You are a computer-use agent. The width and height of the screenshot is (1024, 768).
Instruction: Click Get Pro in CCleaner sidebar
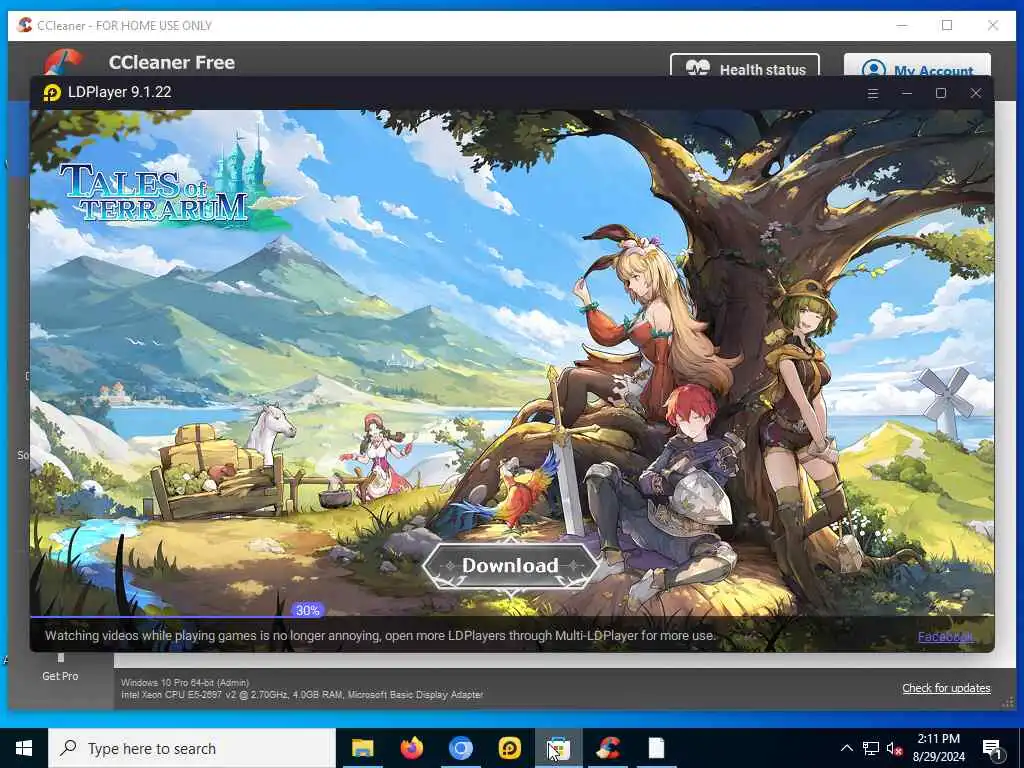[x=60, y=676]
